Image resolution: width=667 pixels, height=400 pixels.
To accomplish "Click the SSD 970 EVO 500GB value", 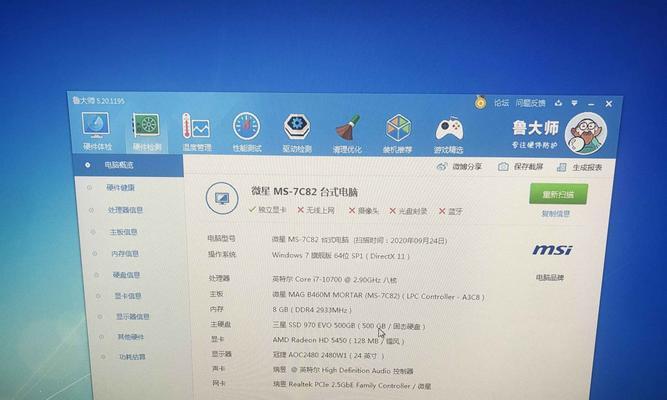I will (x=349, y=326).
